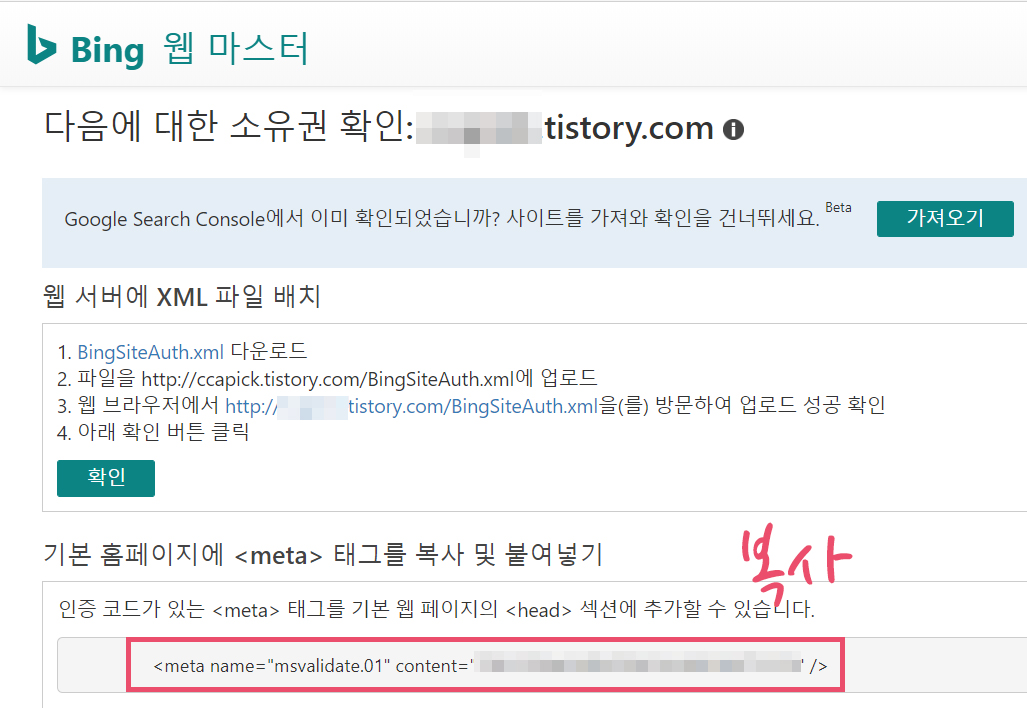Screen dimensions: 1027x708
Task: Open the Bing 웹 마스터 title link
Action: click(x=189, y=49)
